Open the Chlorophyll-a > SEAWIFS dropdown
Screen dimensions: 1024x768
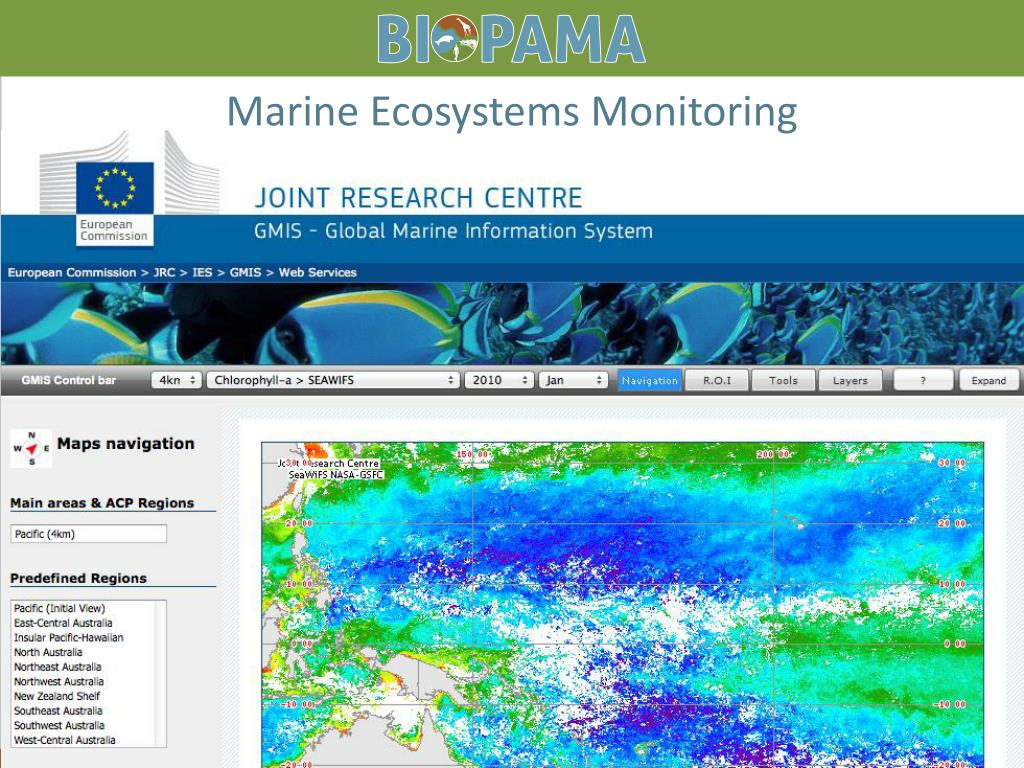coord(333,380)
